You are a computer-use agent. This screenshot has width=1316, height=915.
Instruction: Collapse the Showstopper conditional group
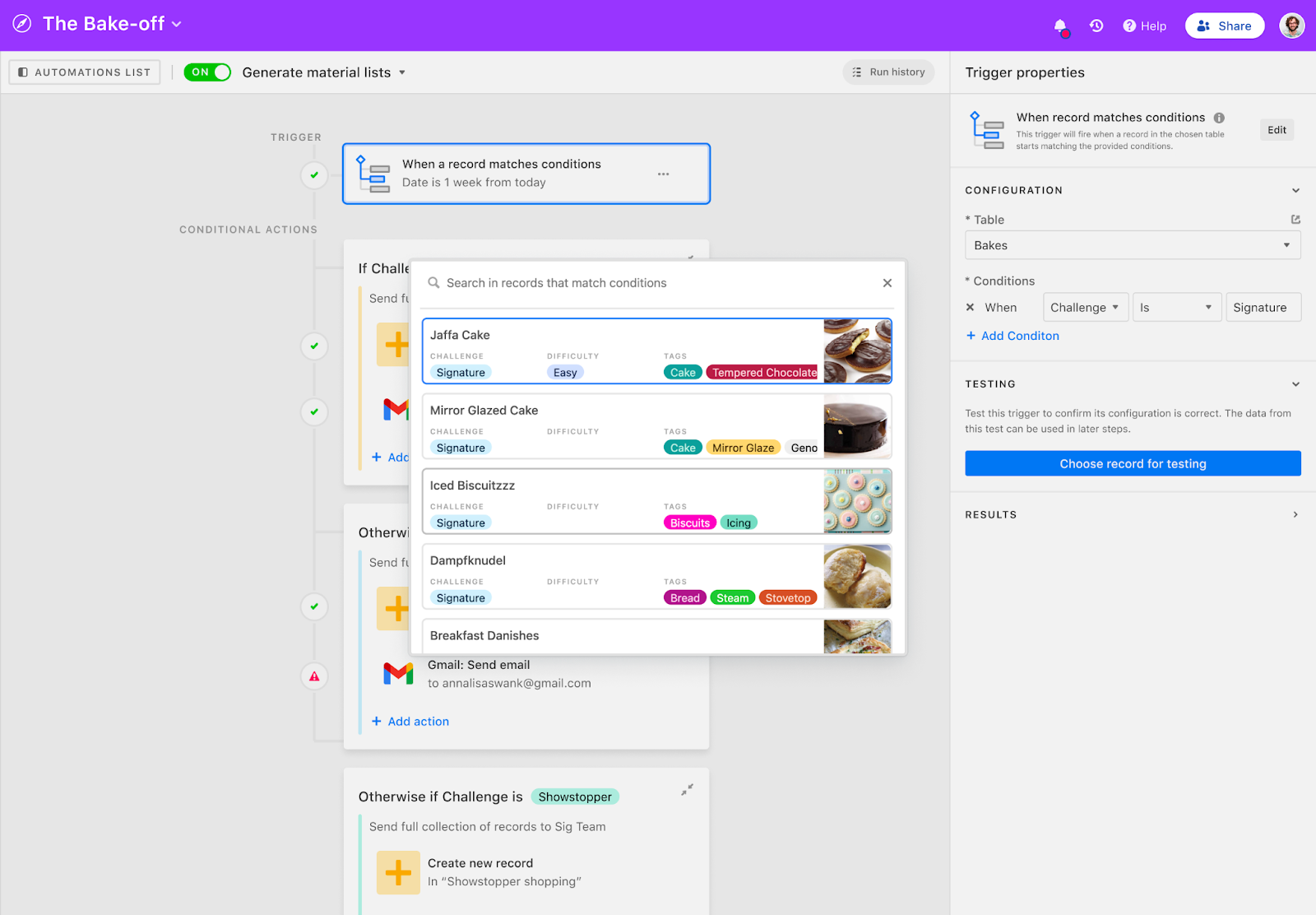click(x=687, y=790)
